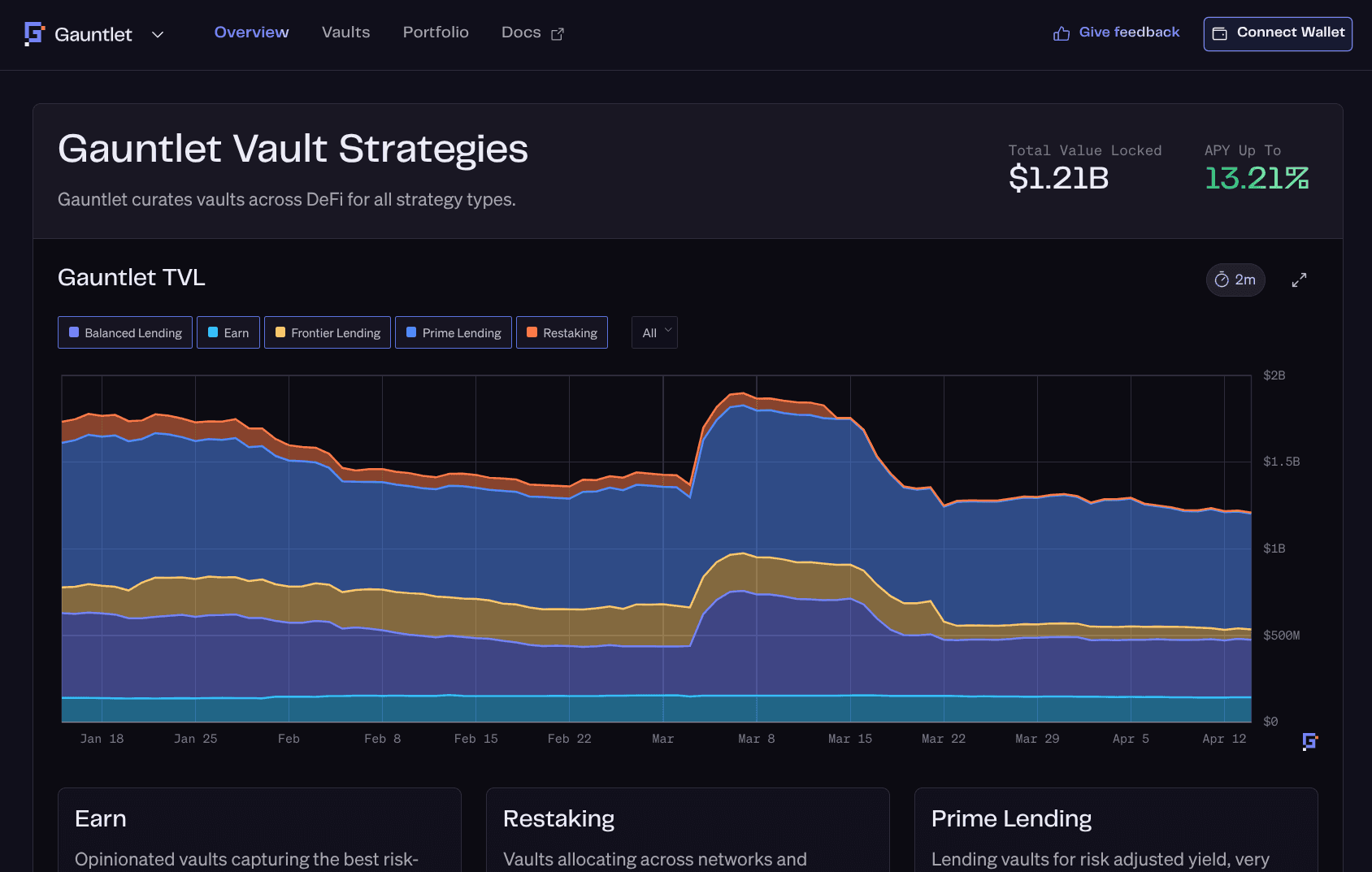Click the Jan 18 chart date label

pyautogui.click(x=102, y=739)
